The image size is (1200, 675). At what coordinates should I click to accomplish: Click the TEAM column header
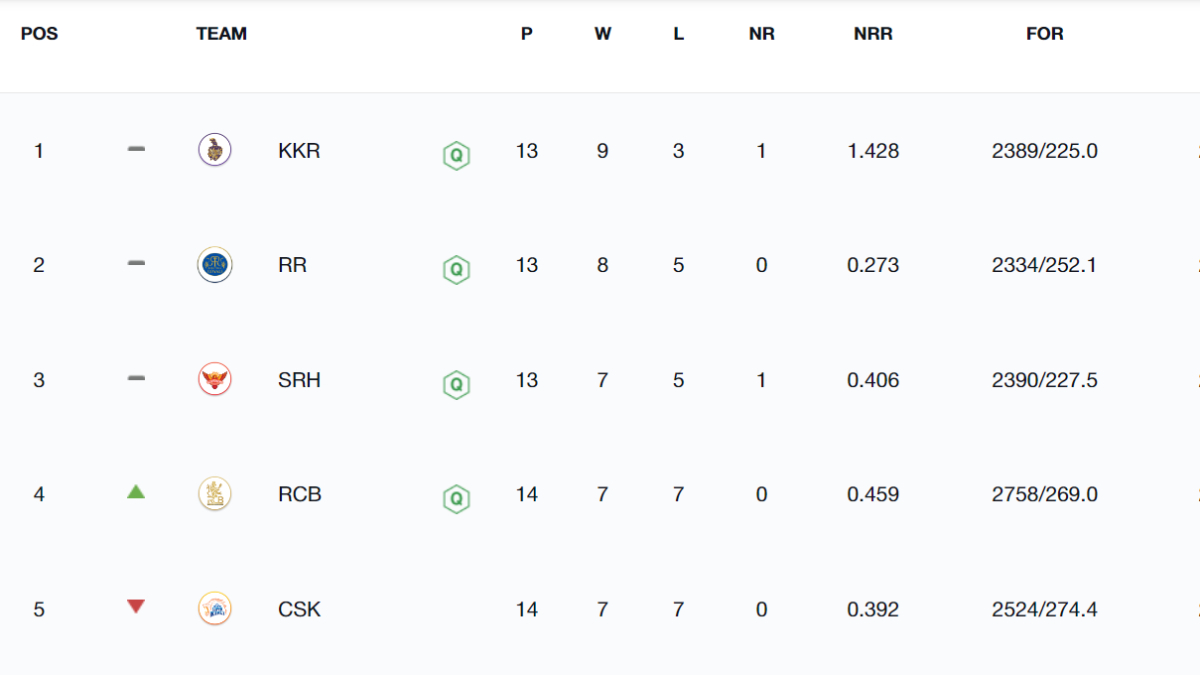click(x=221, y=34)
